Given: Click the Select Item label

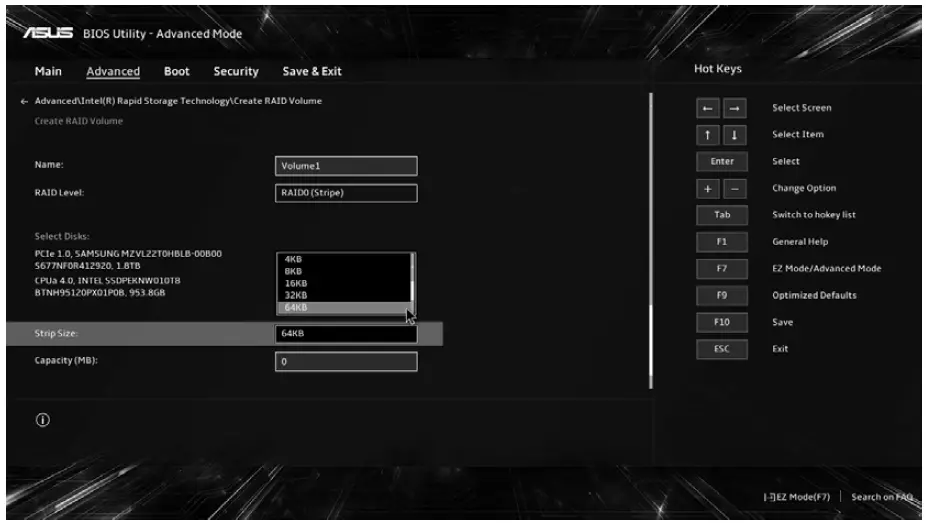Looking at the screenshot, I should [797, 135].
